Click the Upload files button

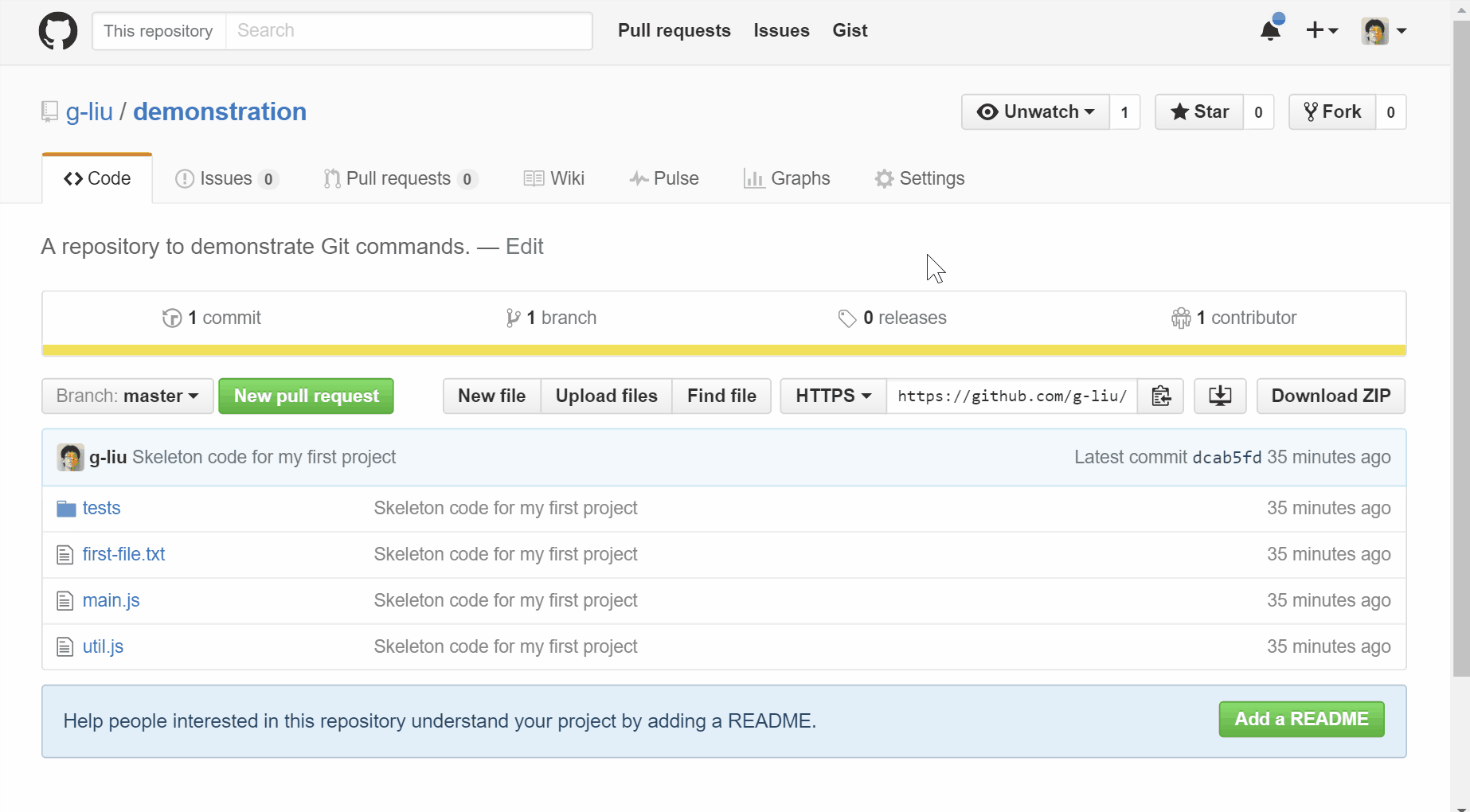coord(607,396)
